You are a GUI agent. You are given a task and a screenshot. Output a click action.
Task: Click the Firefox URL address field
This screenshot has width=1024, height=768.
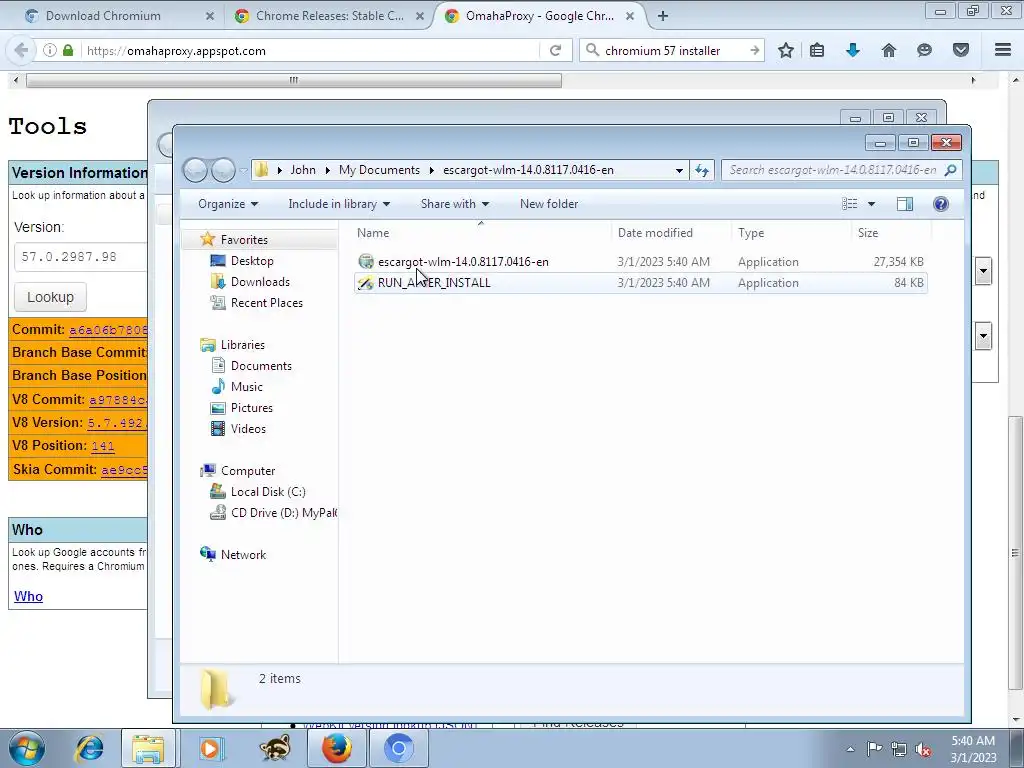coord(310,50)
